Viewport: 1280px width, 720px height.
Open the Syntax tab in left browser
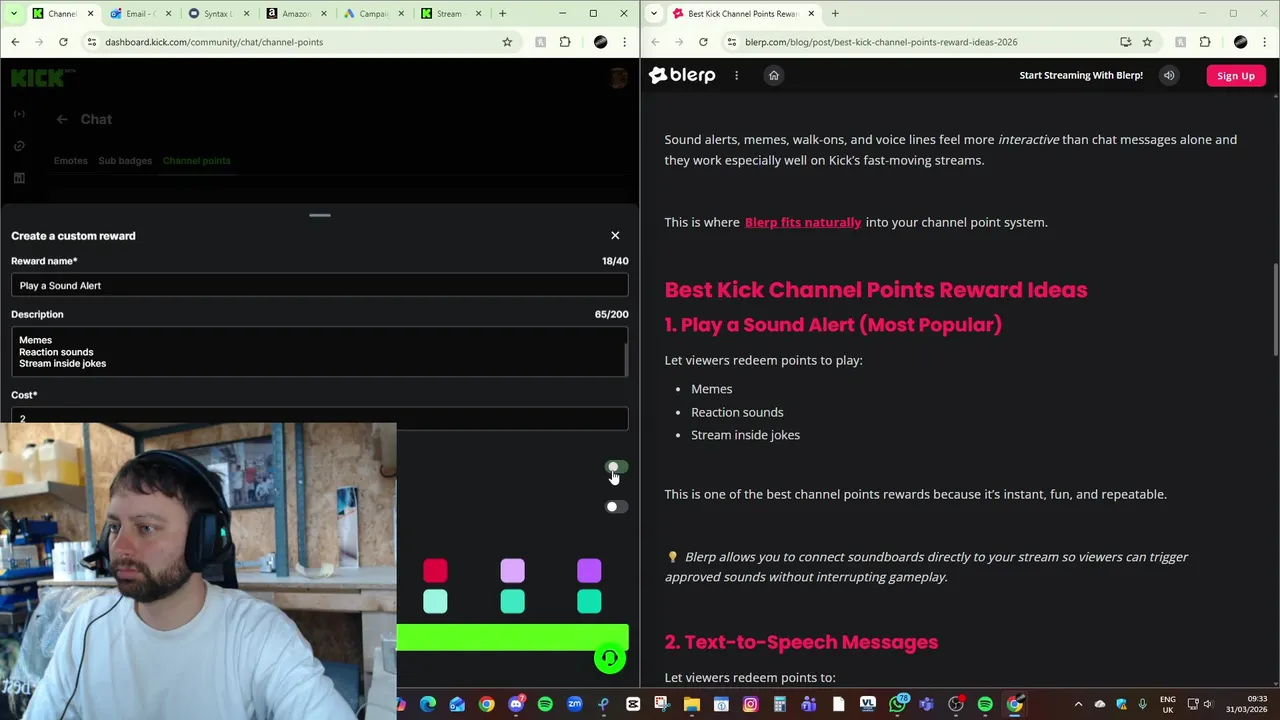[x=217, y=14]
